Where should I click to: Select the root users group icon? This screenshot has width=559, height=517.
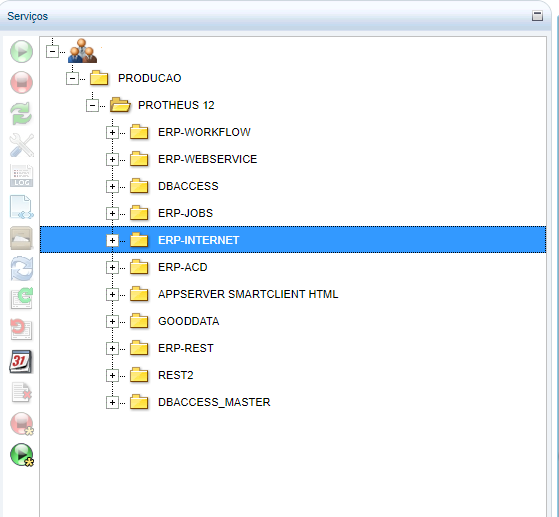tap(82, 51)
